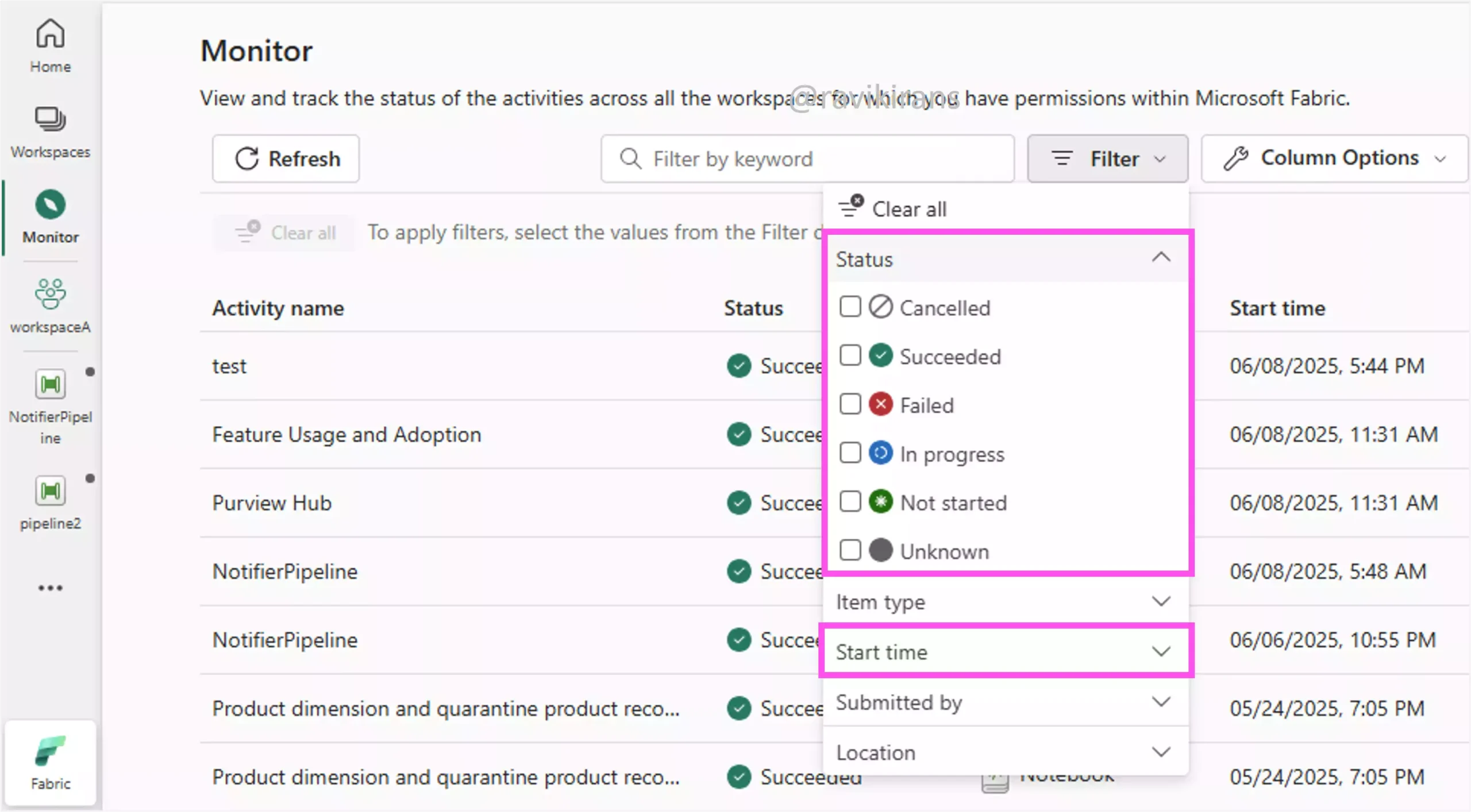The width and height of the screenshot is (1471, 812).
Task: Open Home from the sidebar
Action: coord(51,46)
